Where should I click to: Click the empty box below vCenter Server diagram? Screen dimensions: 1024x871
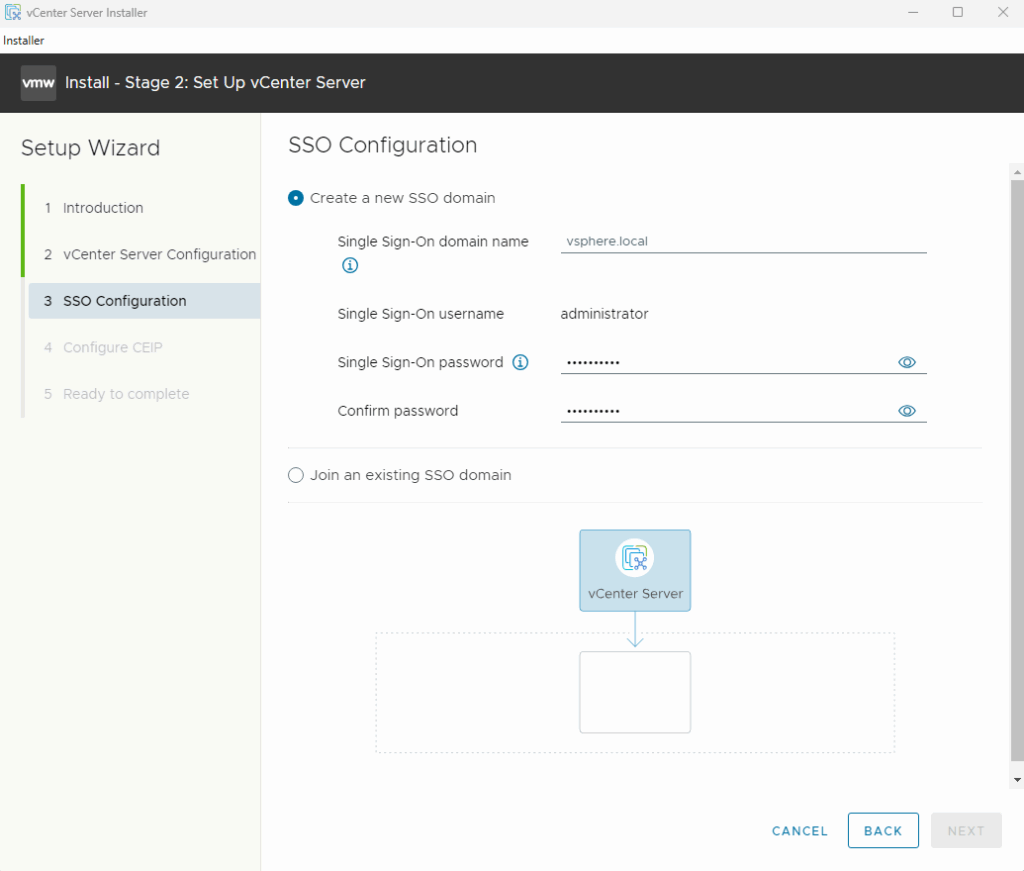click(635, 692)
